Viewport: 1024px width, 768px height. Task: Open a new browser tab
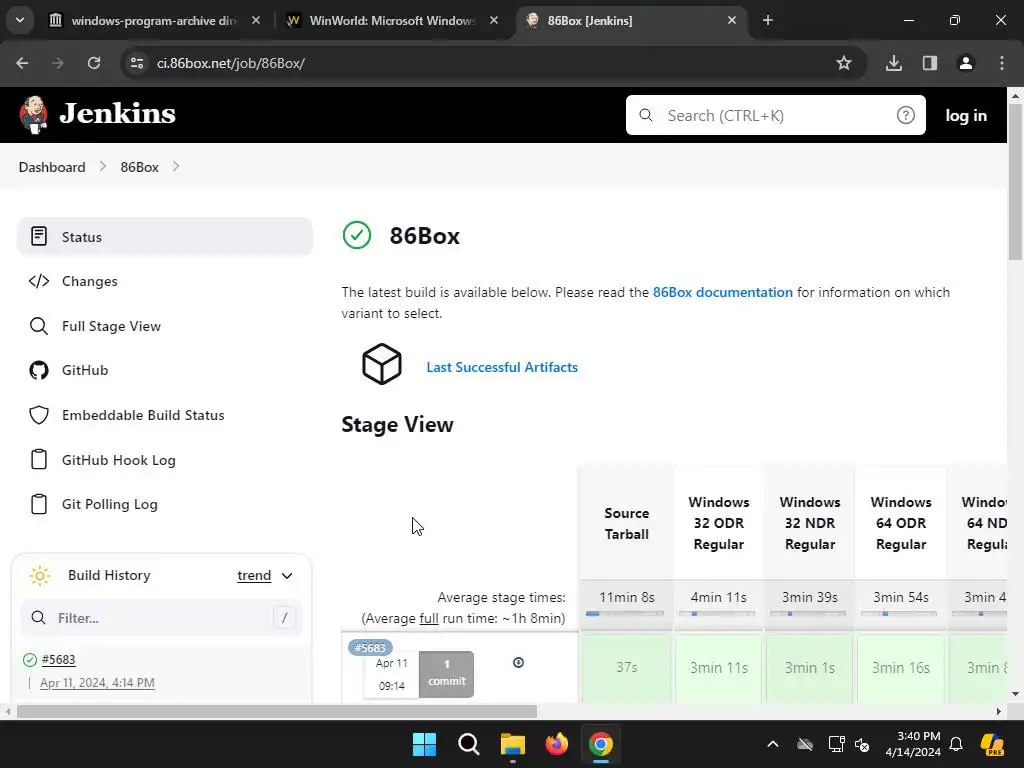768,20
